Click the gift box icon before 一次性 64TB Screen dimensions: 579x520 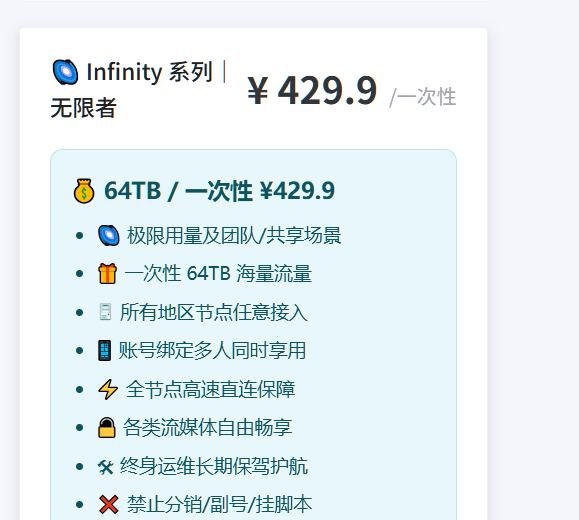click(107, 274)
